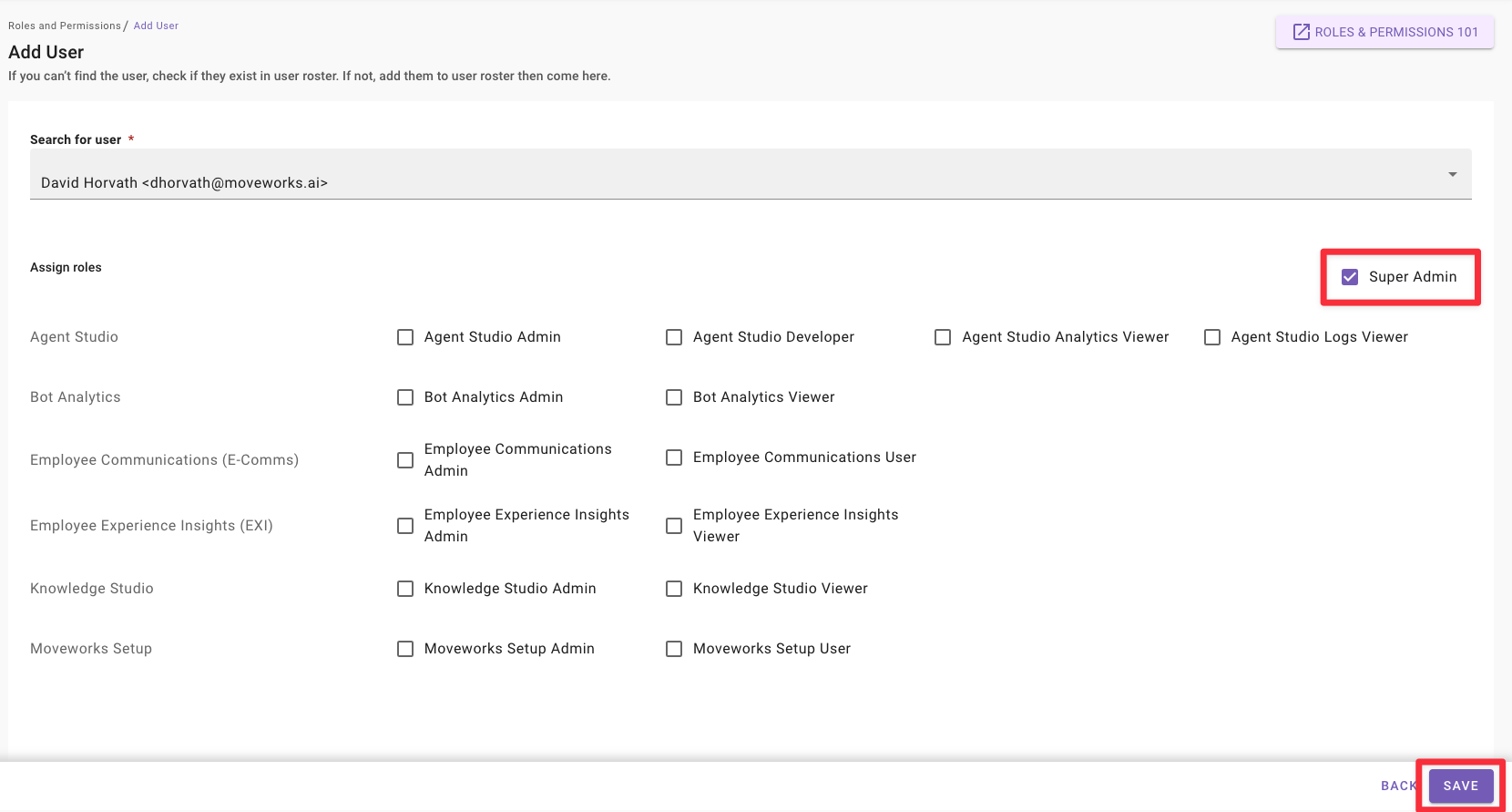Select the Agent Studio Logs Viewer checkbox
Image resolution: width=1512 pixels, height=812 pixels.
coord(1212,337)
